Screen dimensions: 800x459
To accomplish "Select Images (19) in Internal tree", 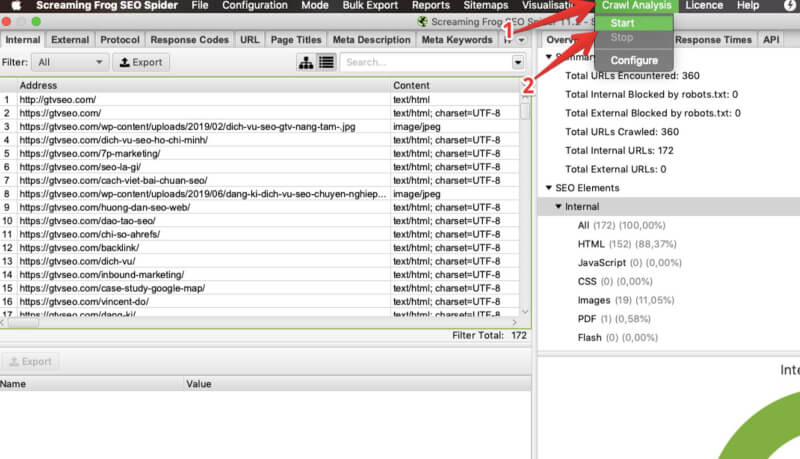I will 626,300.
